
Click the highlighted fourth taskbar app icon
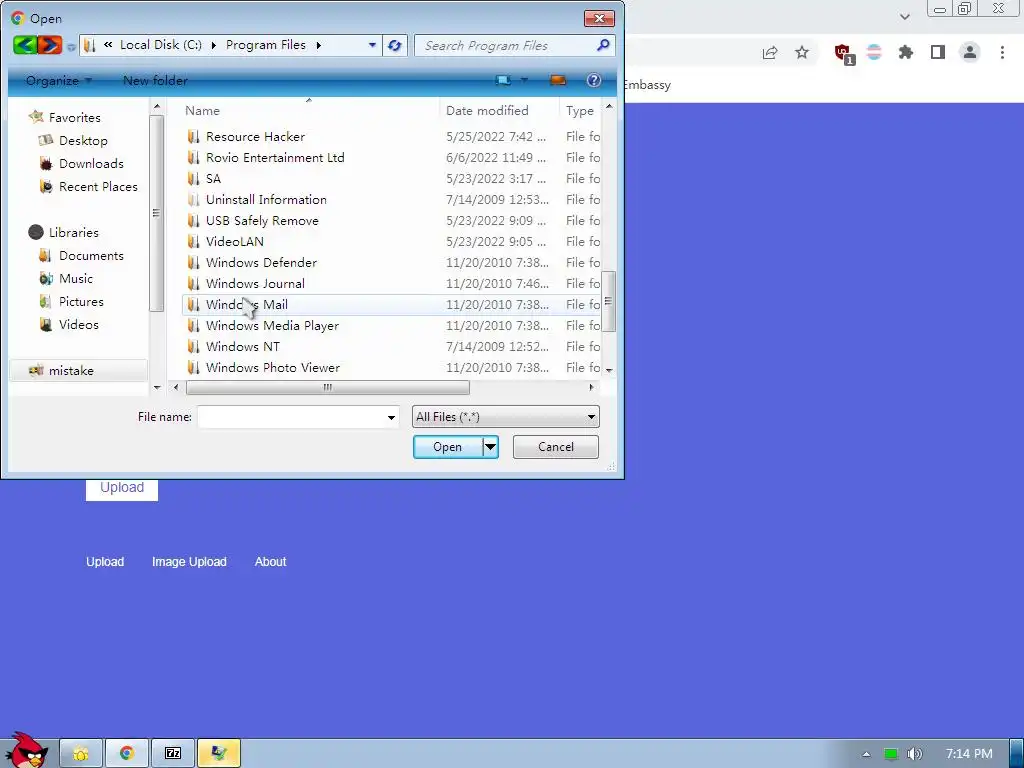pyautogui.click(x=219, y=754)
